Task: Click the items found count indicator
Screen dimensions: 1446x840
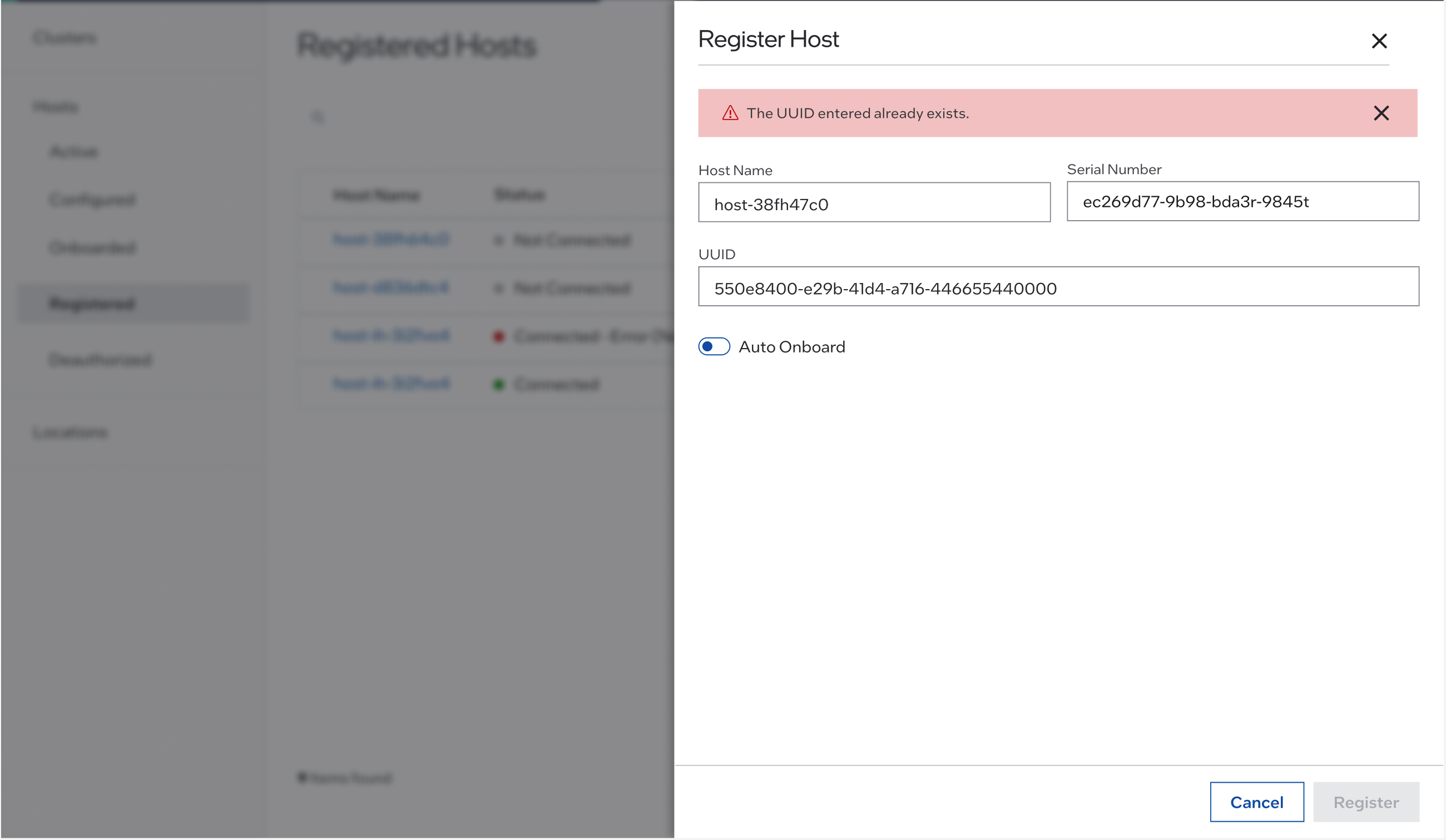Action: point(344,778)
